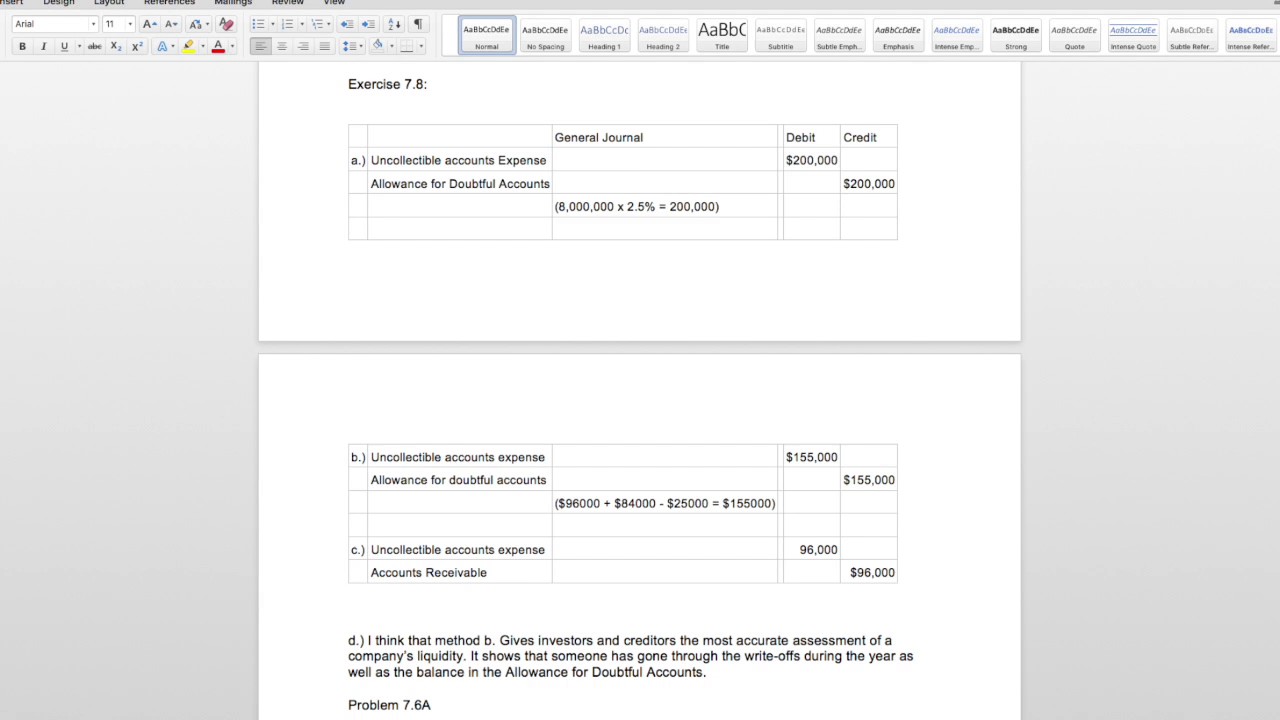The height and width of the screenshot is (720, 1280).
Task: Increase the paragraph indent
Action: pos(368,24)
